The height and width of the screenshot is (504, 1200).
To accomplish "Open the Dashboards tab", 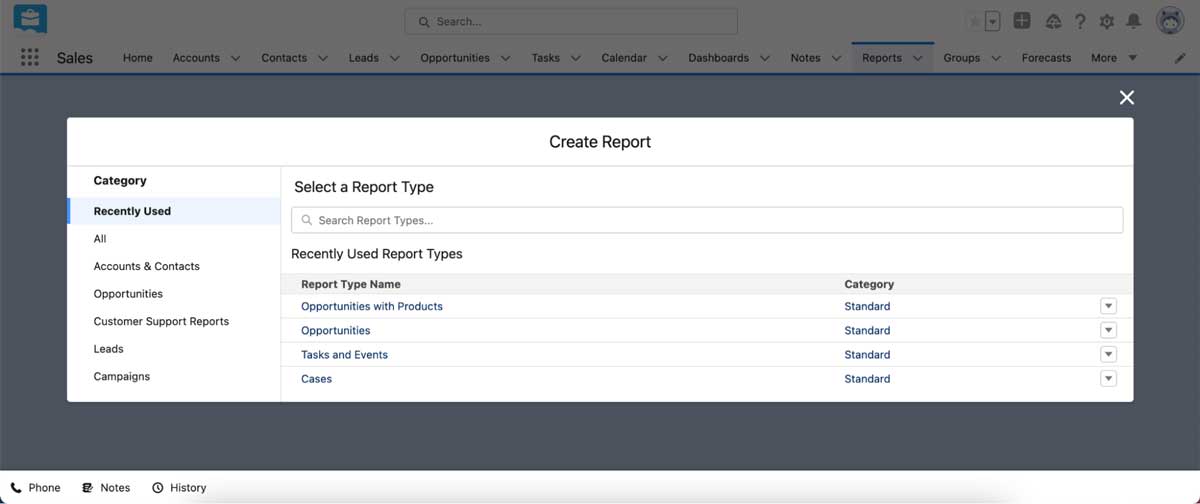I will point(719,58).
